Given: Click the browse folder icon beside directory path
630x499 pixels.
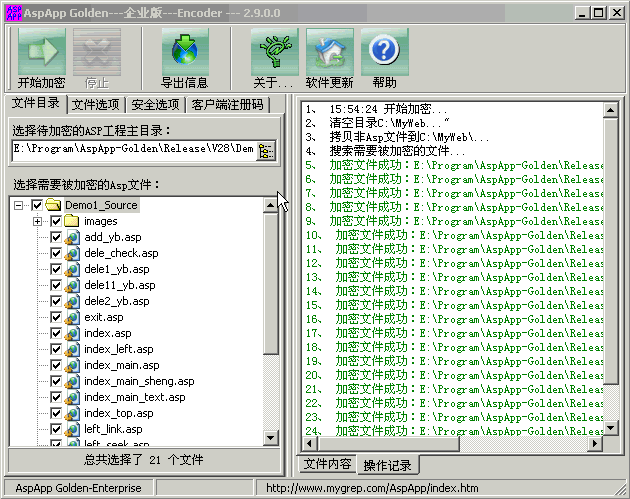Looking at the screenshot, I should coord(266,151).
